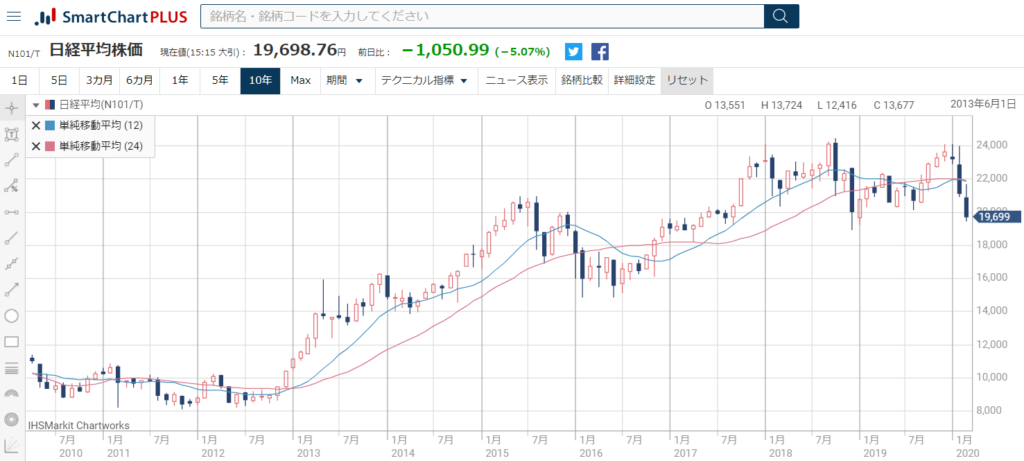The image size is (1024, 461).
Task: Share chart on Twitter
Action: (574, 52)
